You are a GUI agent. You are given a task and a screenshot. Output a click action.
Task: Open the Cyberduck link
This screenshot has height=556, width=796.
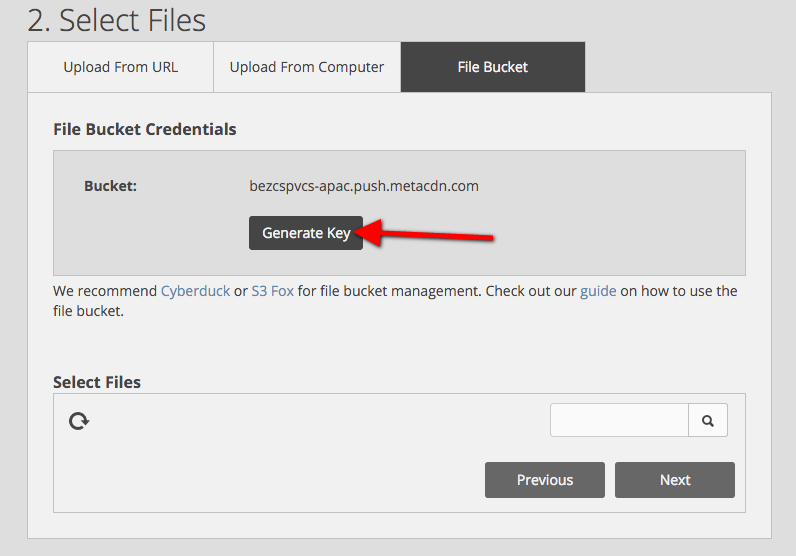(195, 291)
